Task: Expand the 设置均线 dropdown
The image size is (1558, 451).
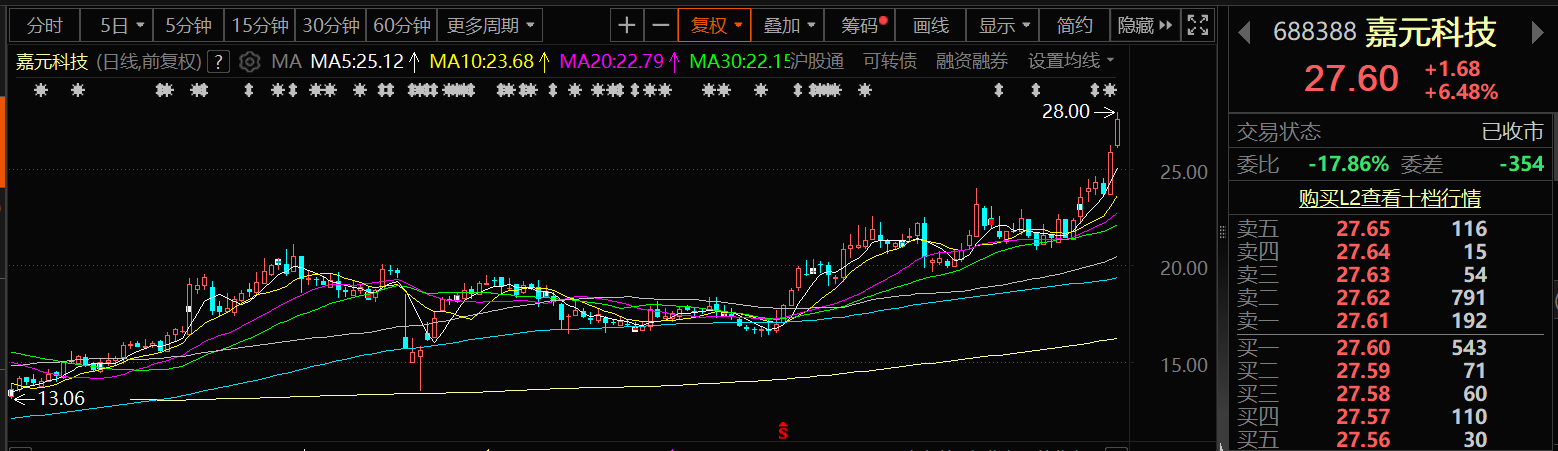Action: tap(1071, 61)
